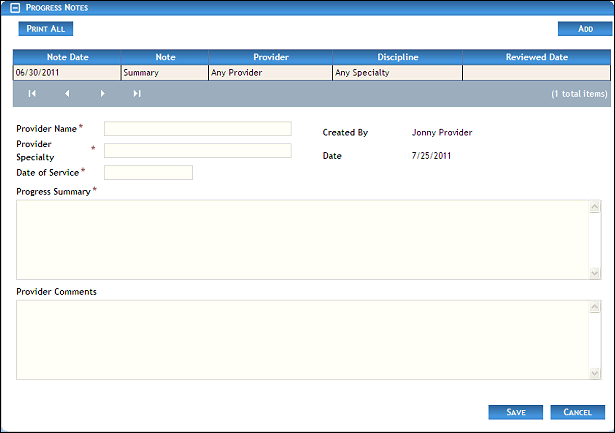This screenshot has height=433, width=615.
Task: Sort by Discipline column header
Action: 397,57
